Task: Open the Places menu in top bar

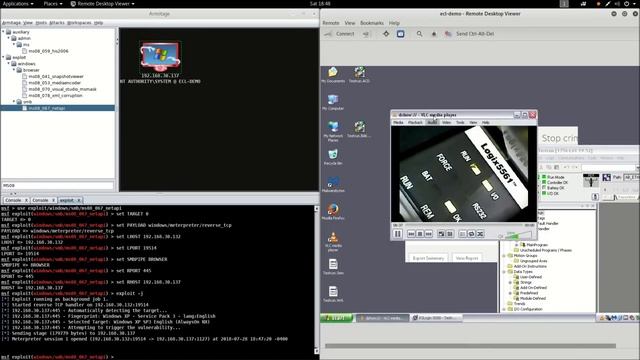Action: click(x=53, y=4)
